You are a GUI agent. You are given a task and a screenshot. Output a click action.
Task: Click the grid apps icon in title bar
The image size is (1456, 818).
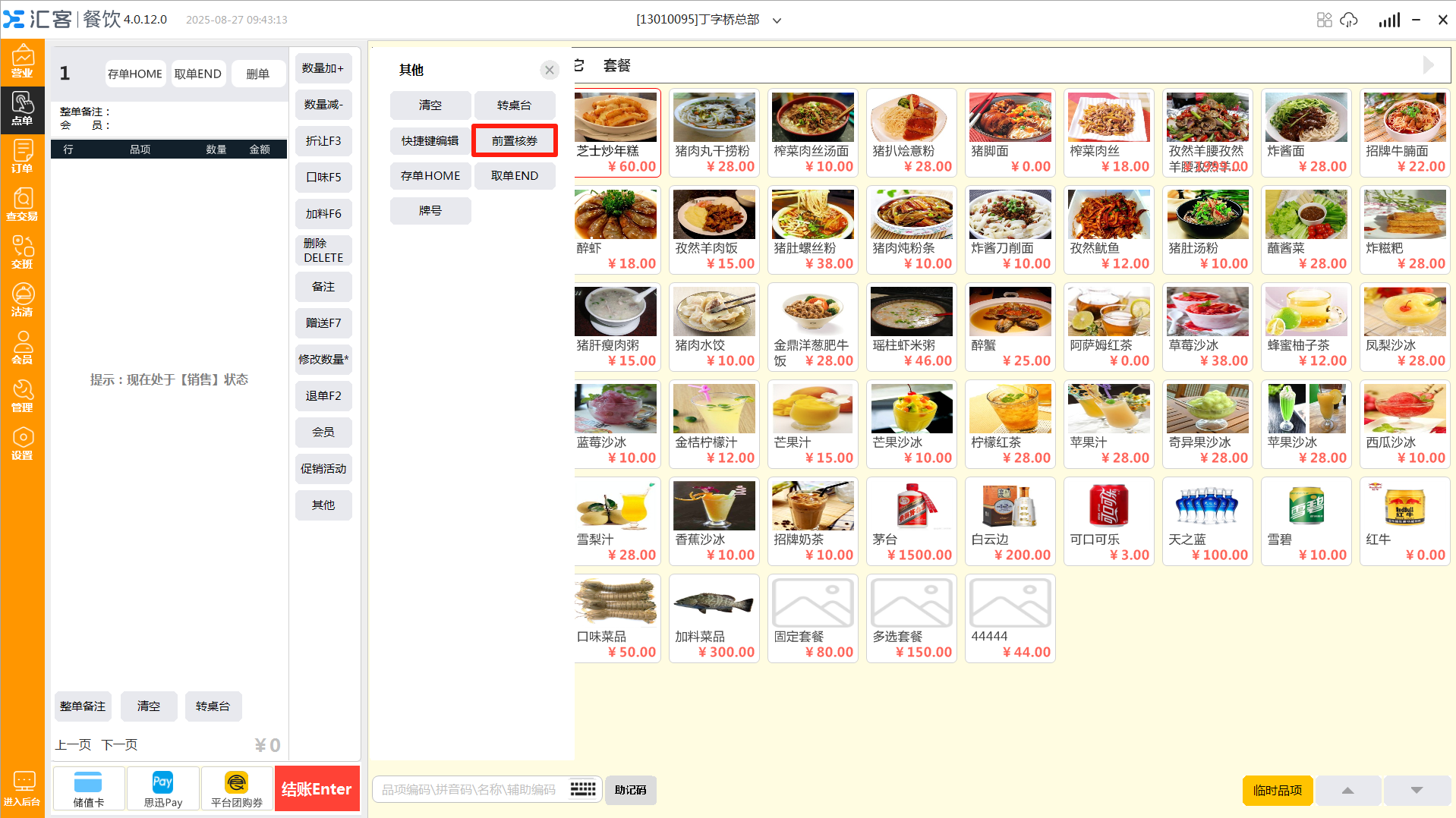click(x=1325, y=20)
